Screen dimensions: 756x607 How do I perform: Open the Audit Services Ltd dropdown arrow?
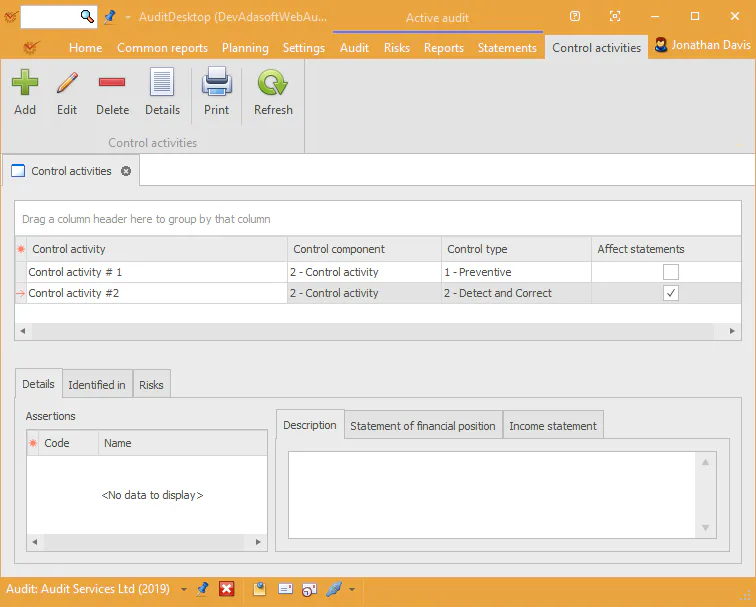184,589
